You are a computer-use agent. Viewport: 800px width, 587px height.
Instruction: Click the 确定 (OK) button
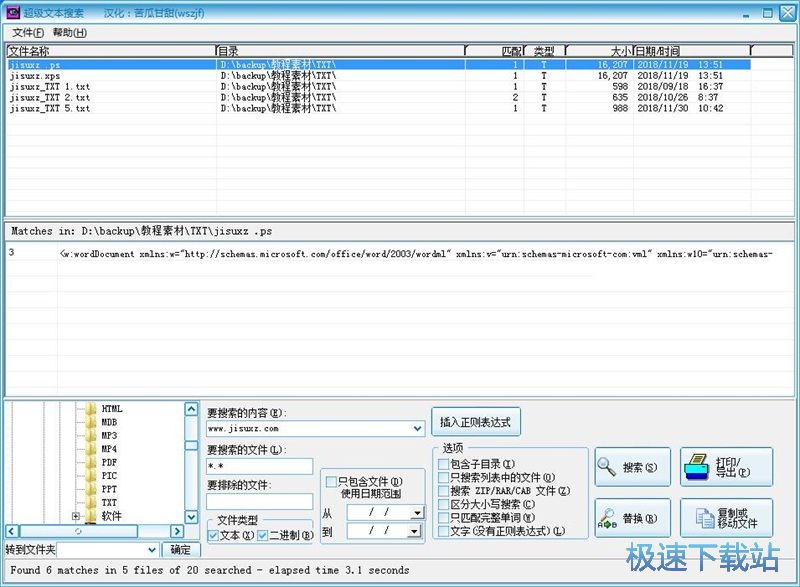click(179, 549)
